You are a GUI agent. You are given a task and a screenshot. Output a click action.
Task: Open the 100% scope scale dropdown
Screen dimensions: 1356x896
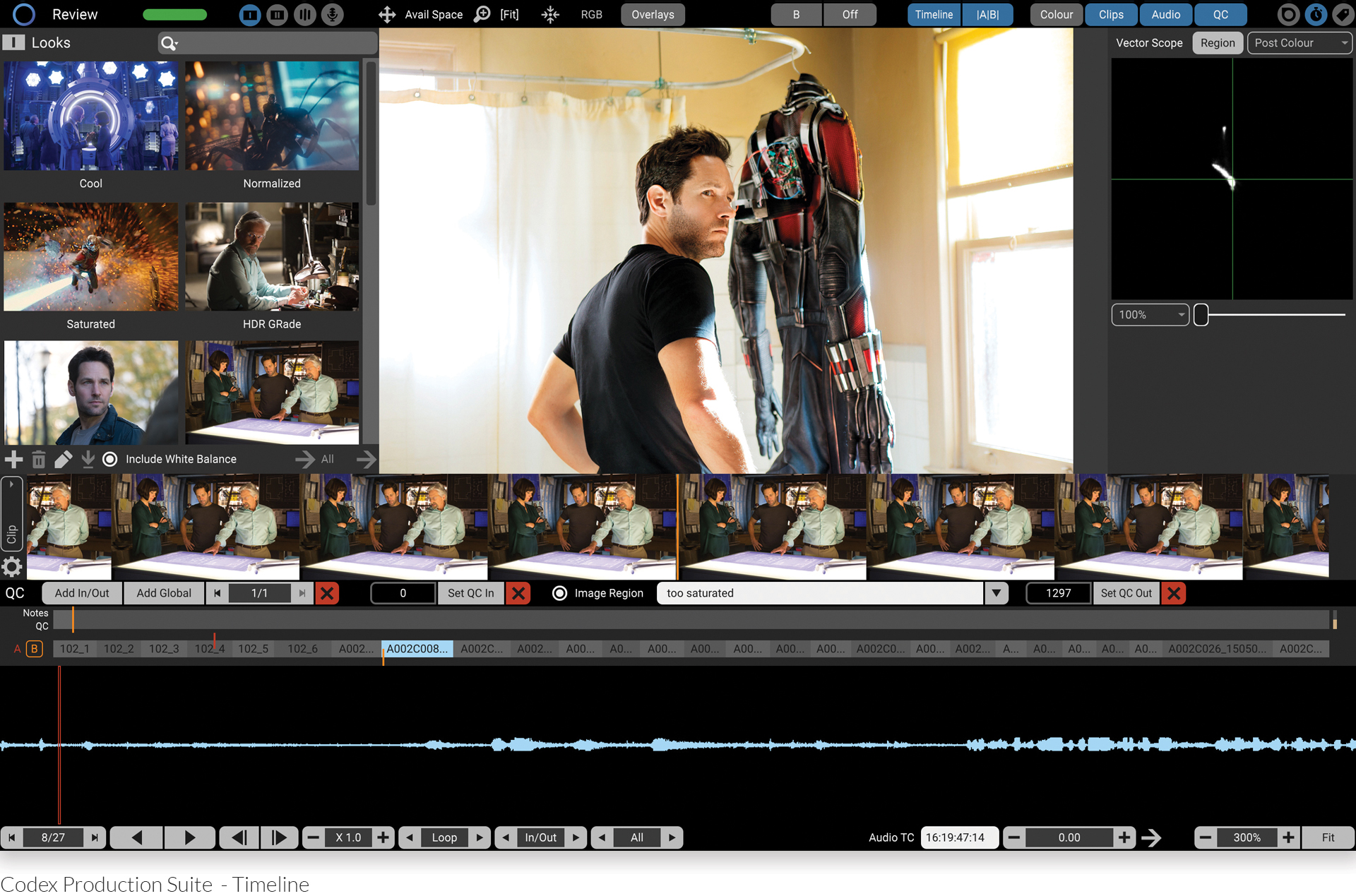tap(1150, 315)
